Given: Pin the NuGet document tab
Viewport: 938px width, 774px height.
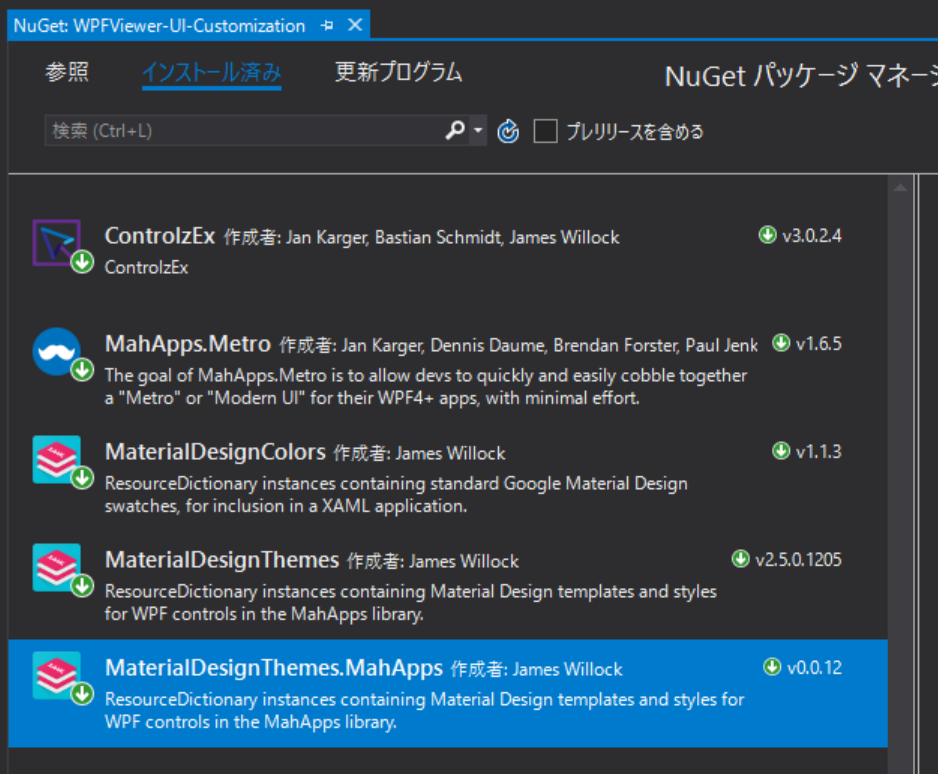Looking at the screenshot, I should point(327,25).
